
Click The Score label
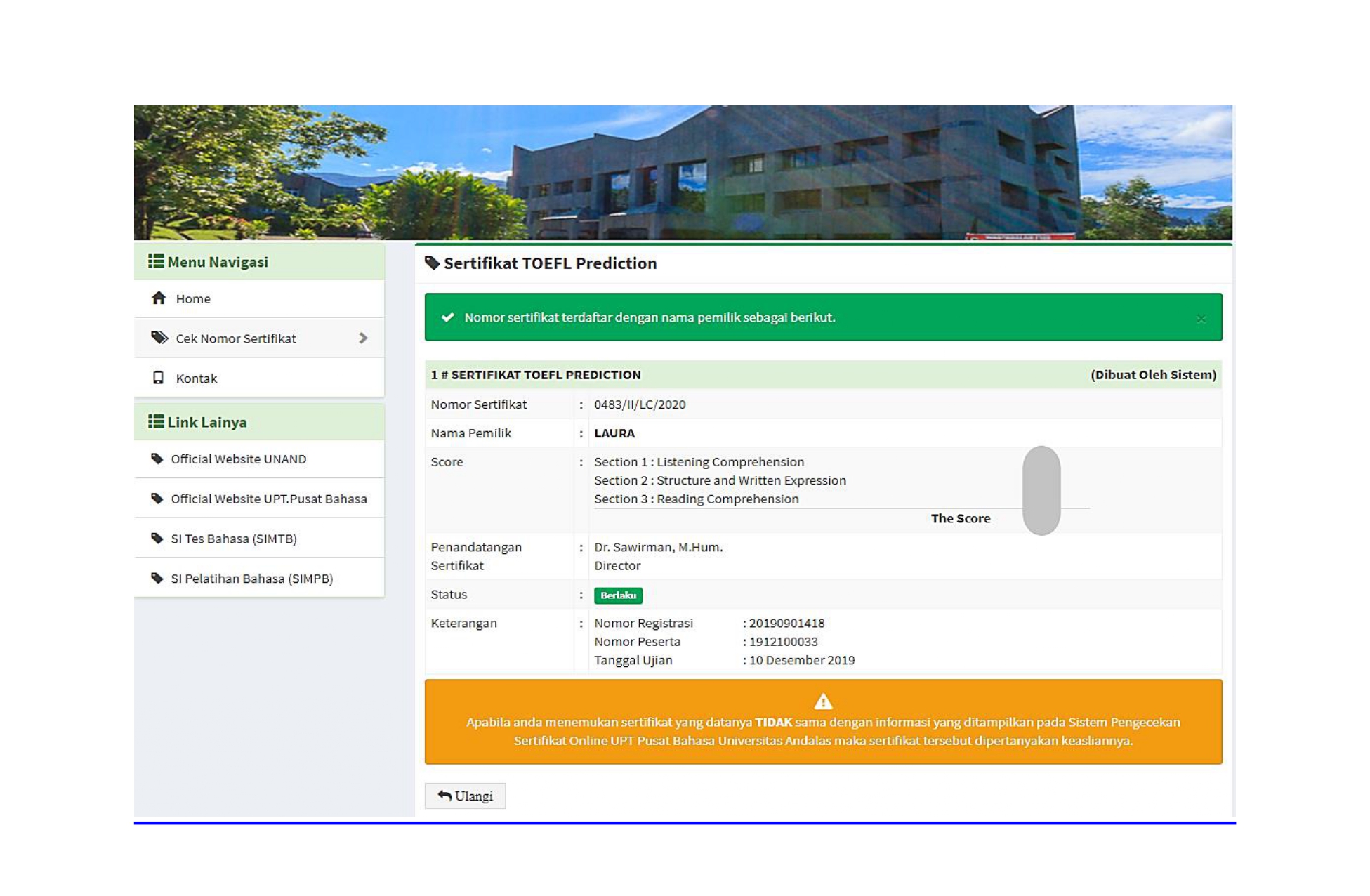(961, 518)
